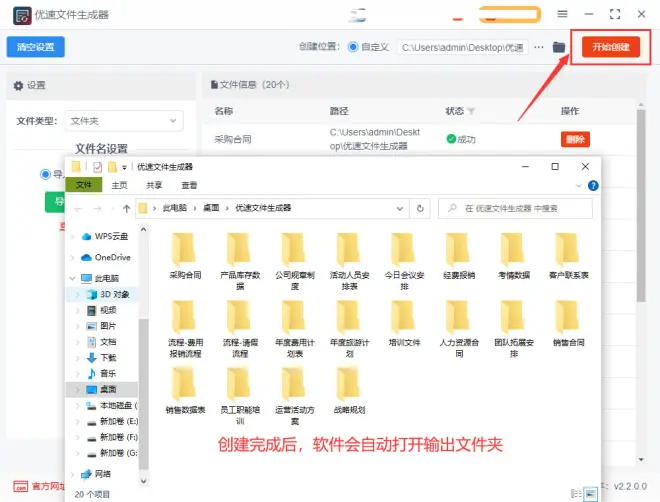
Task: Open the quick access toolbar dropdown arrow
Action: 124,167
